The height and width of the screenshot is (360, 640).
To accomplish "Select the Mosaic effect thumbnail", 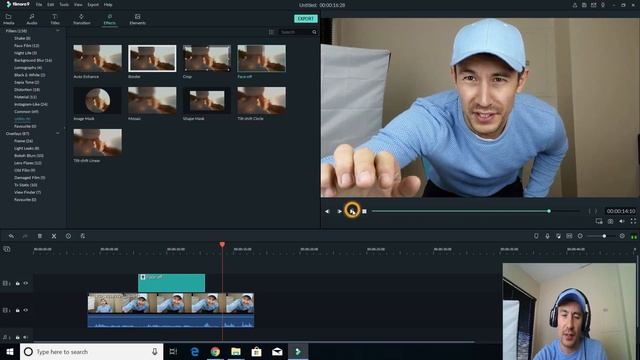I will coord(152,100).
